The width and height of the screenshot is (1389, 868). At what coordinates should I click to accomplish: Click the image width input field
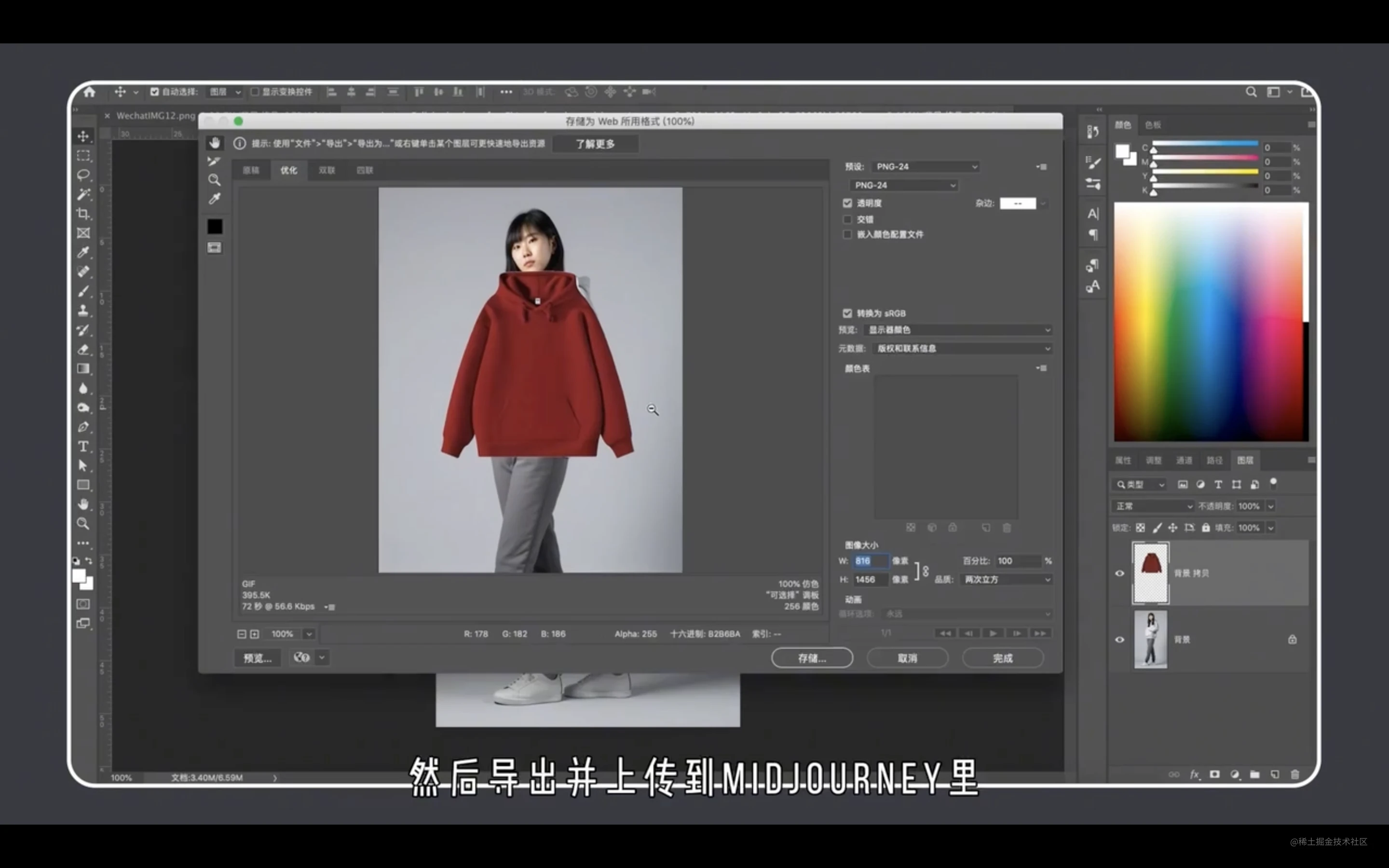pos(871,561)
